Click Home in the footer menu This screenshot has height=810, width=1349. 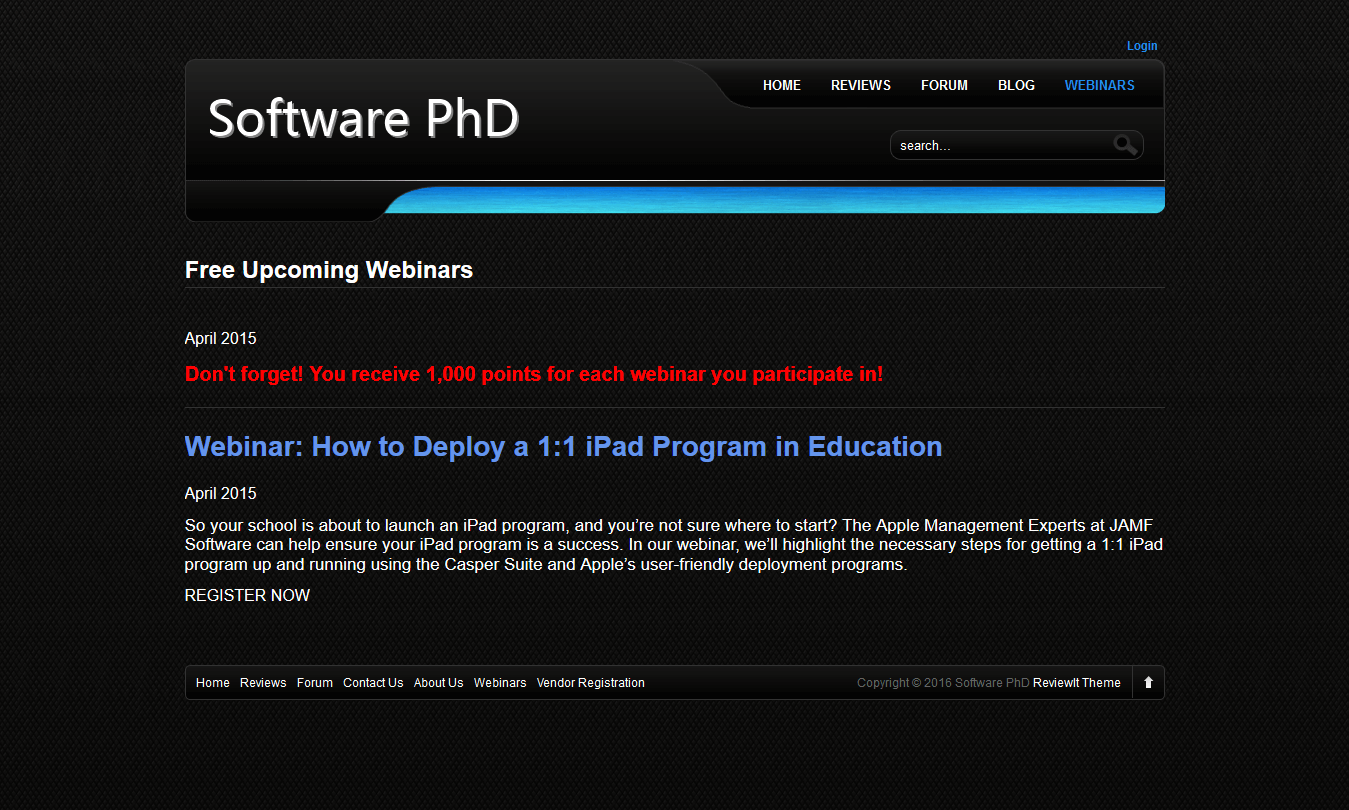212,683
